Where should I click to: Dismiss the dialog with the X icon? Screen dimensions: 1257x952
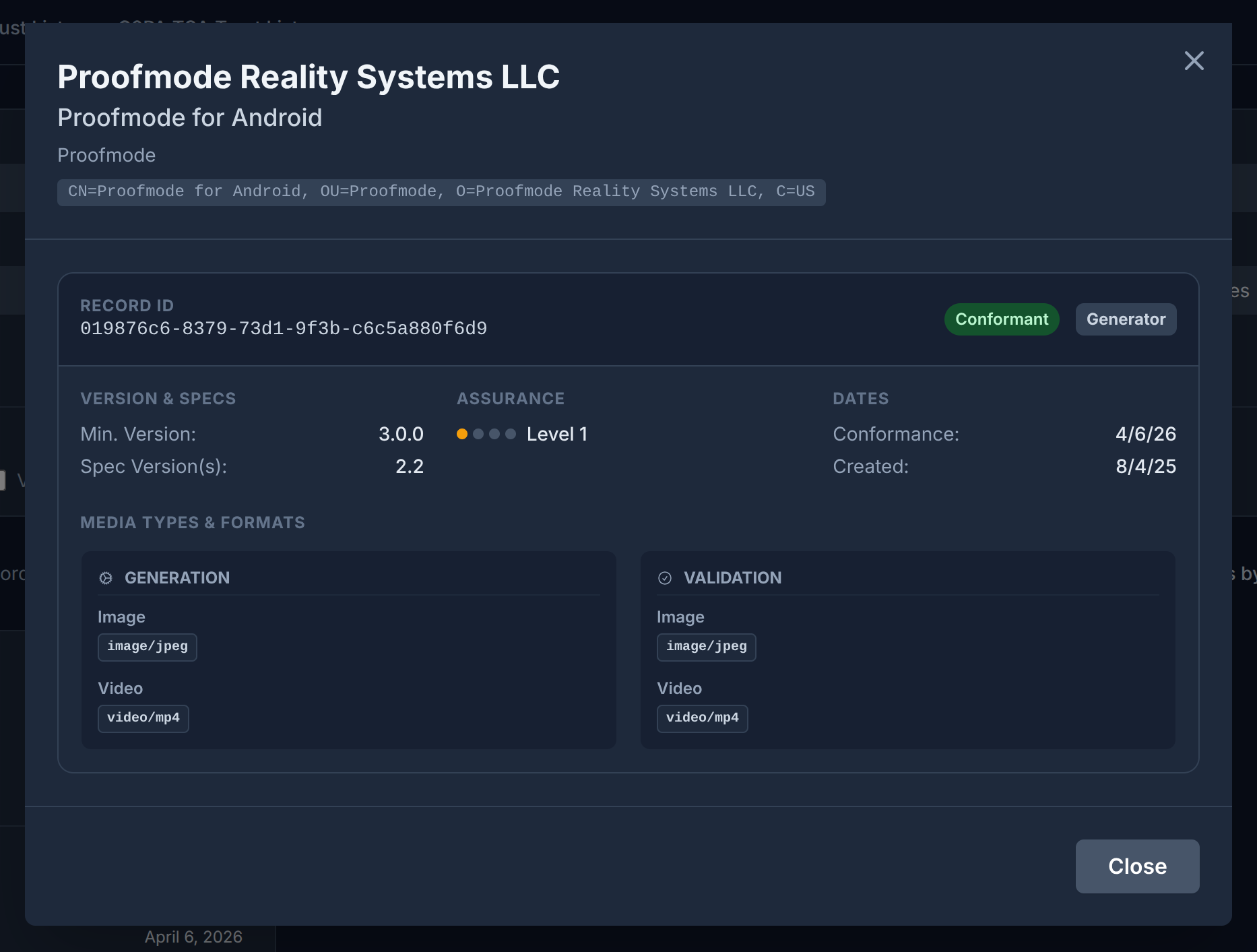(1194, 61)
